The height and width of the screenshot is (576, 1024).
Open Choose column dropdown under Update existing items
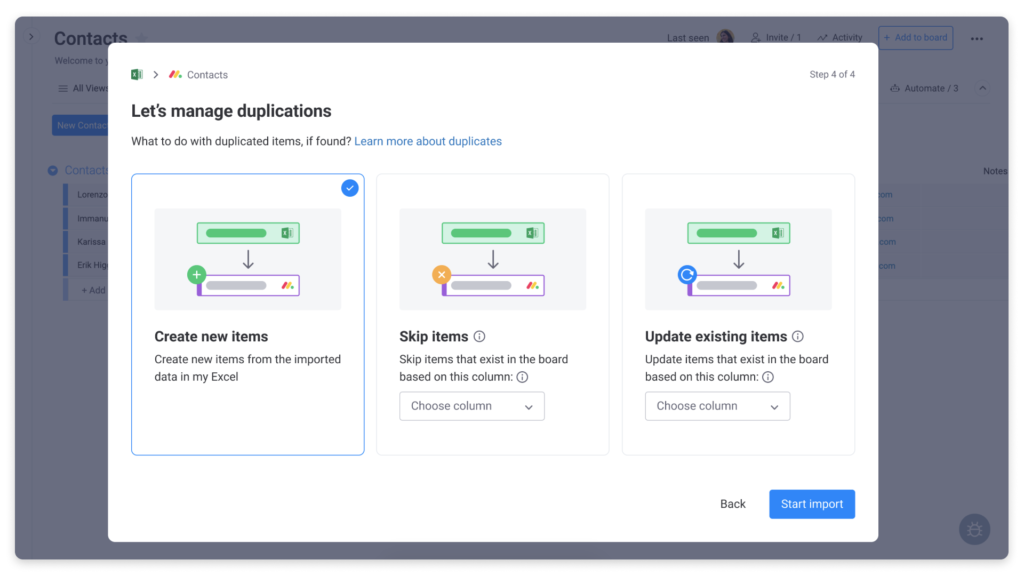coord(717,406)
